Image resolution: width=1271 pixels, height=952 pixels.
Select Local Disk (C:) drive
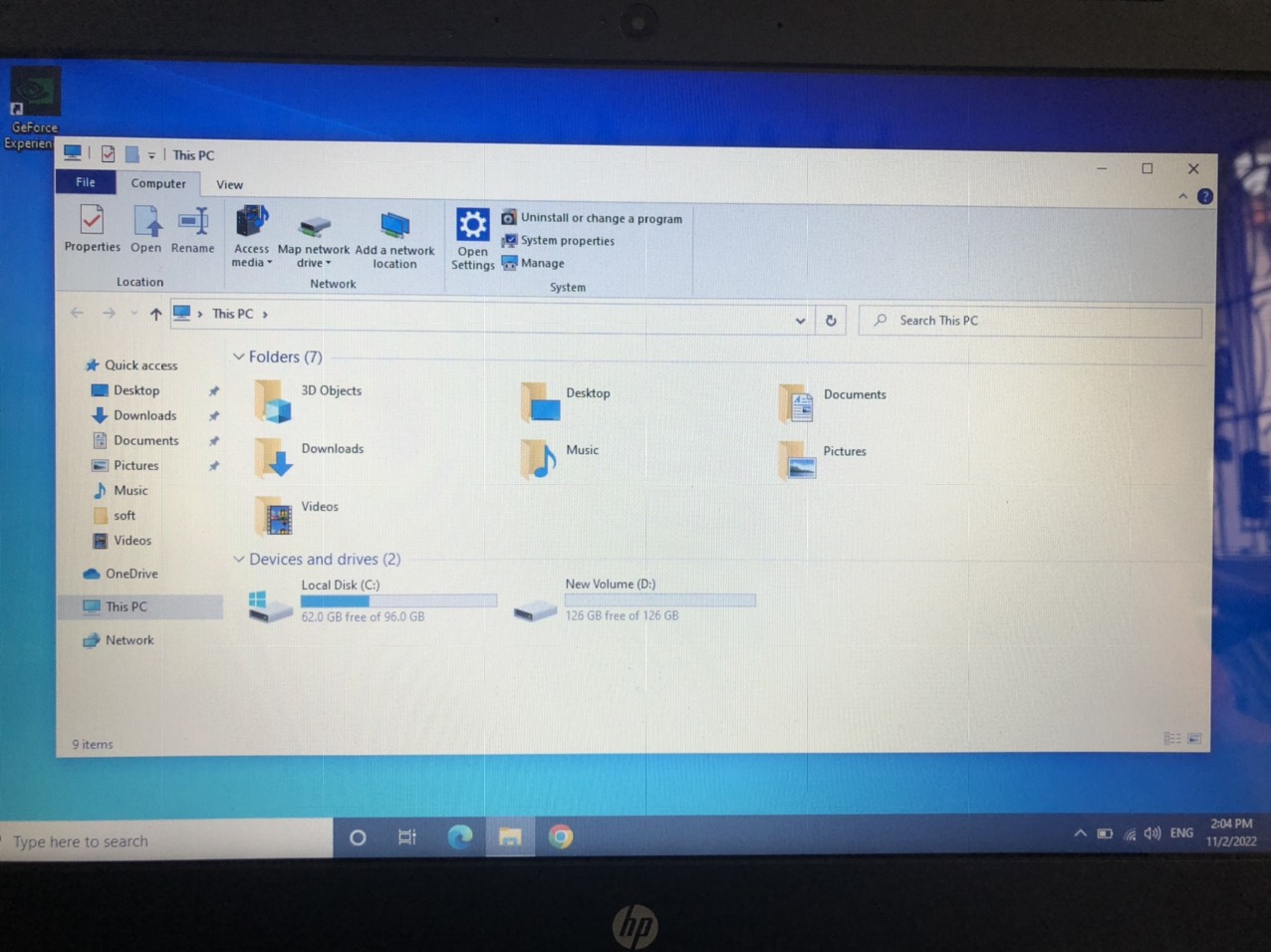click(373, 602)
